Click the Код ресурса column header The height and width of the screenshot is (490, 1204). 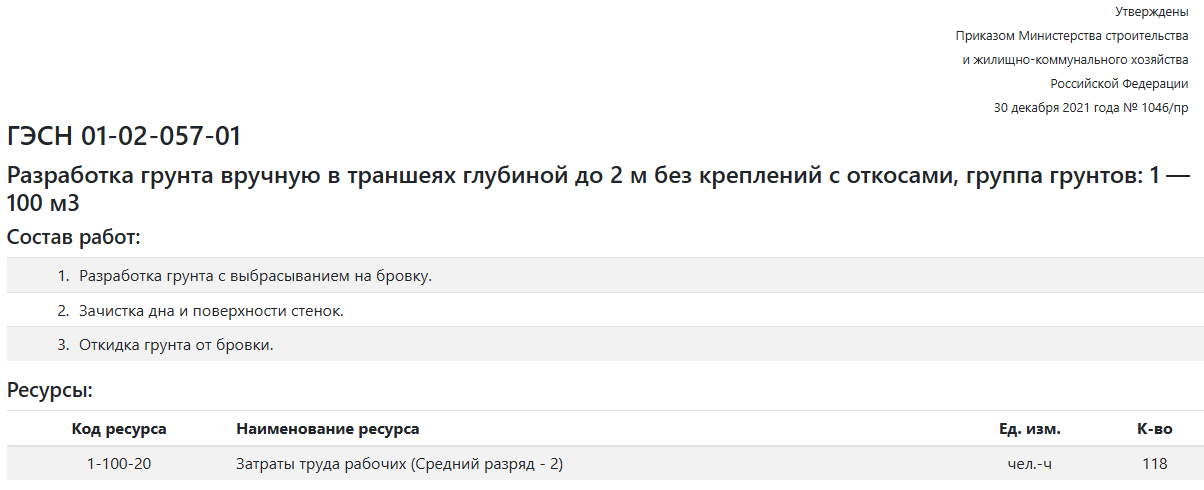pos(119,429)
